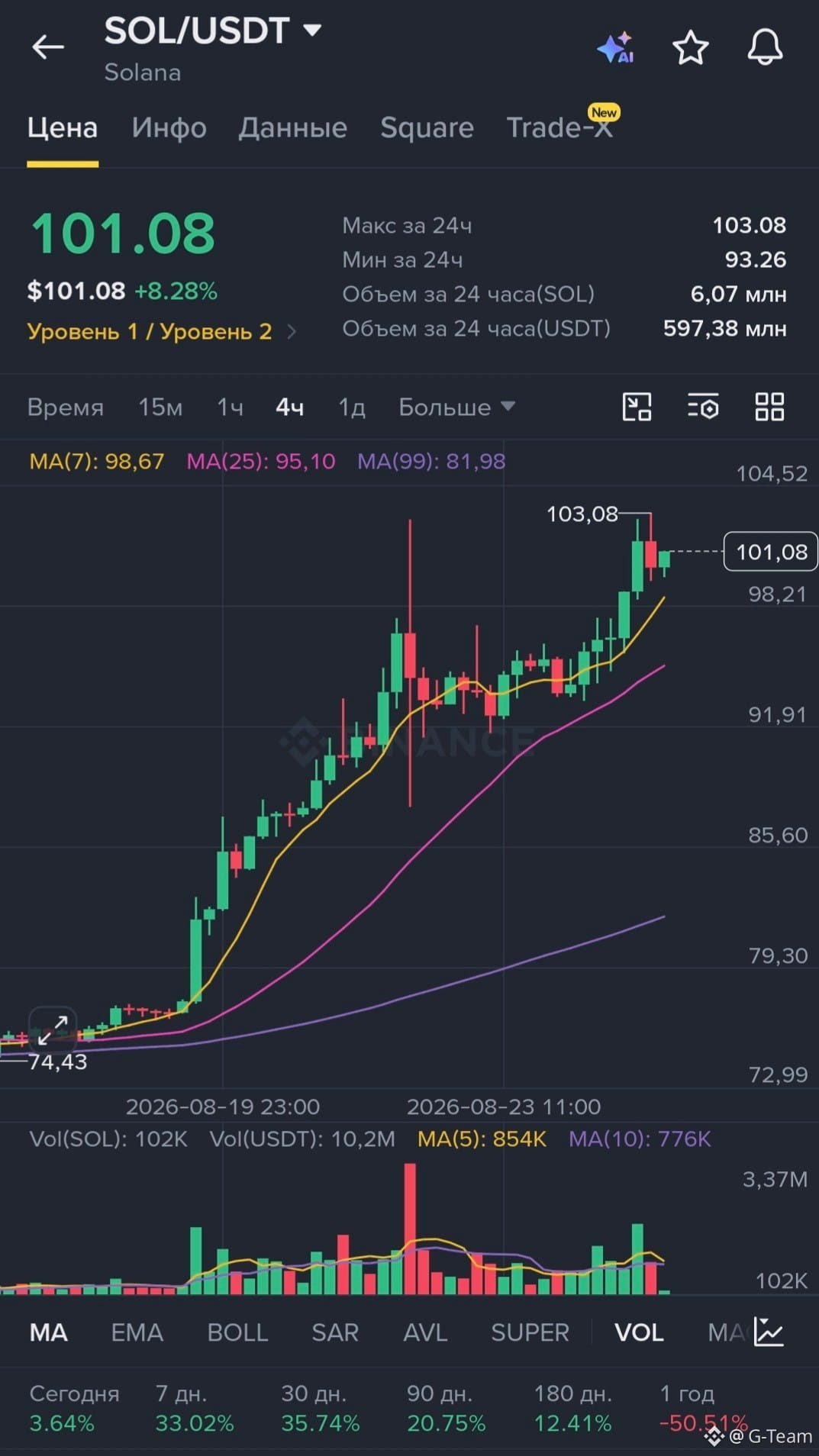
Task: Tap the current price tag 101,08
Action: 771,552
